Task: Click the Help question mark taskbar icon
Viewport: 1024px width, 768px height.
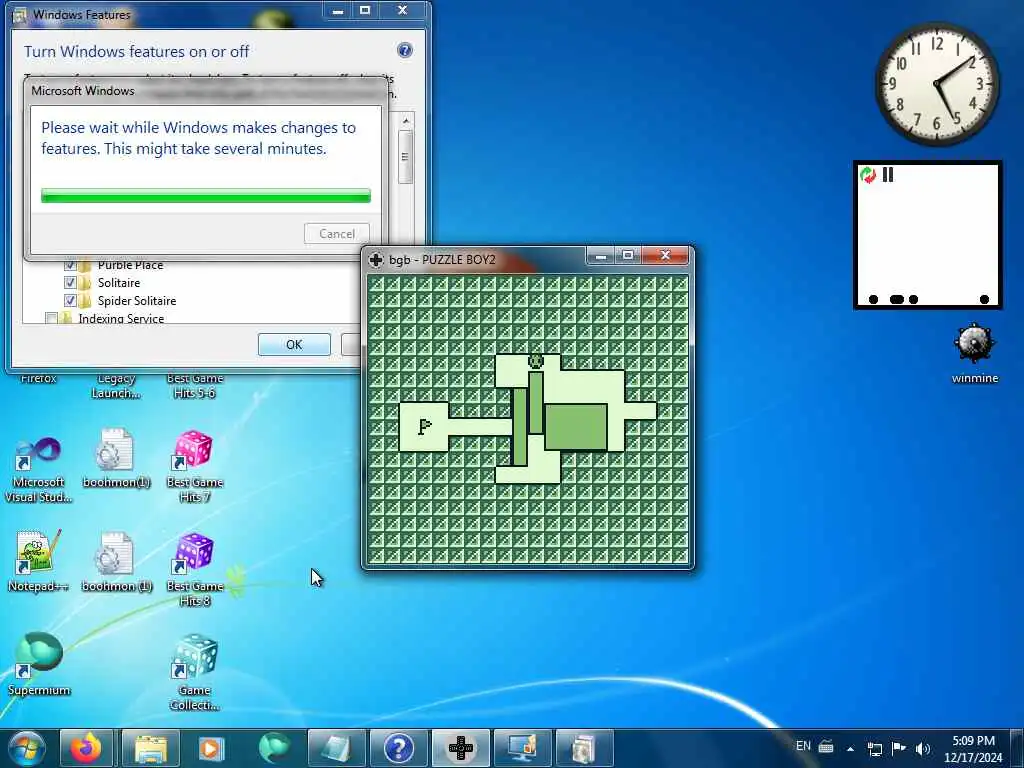Action: pyautogui.click(x=398, y=748)
